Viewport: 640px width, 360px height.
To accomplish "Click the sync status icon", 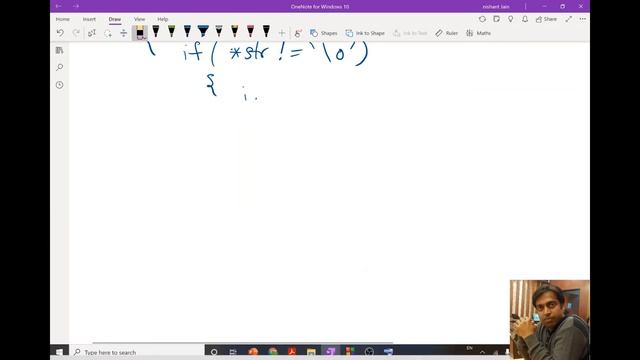I will (482, 19).
